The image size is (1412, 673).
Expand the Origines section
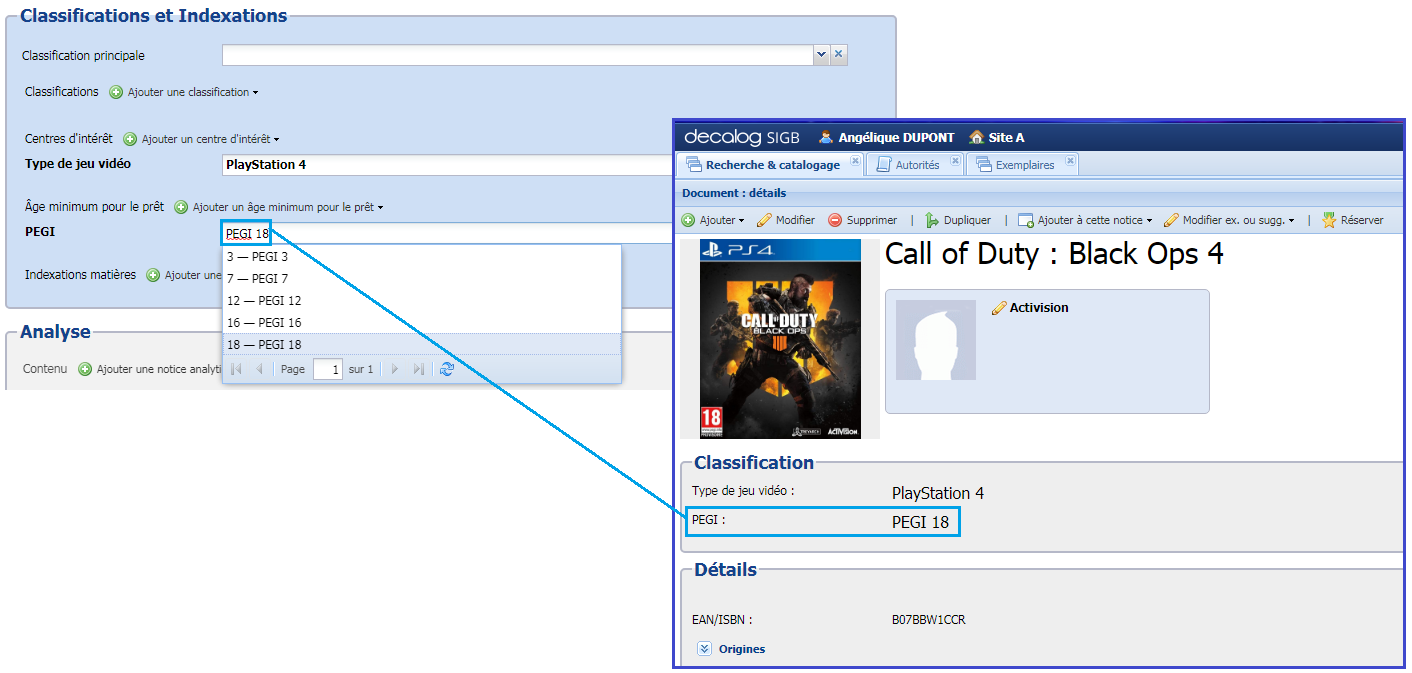pyautogui.click(x=704, y=649)
